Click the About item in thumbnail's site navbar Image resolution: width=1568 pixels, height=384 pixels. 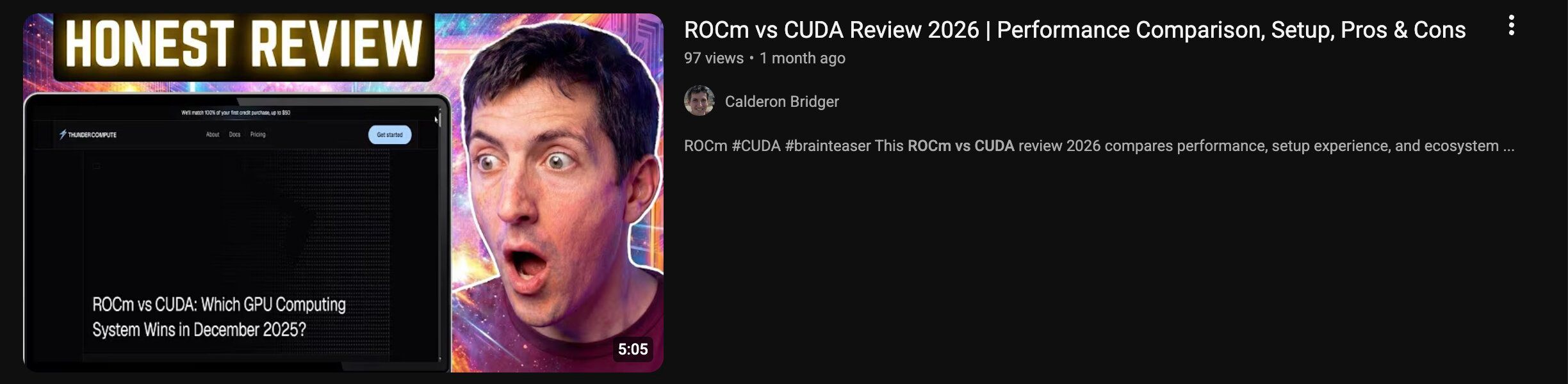pos(213,134)
